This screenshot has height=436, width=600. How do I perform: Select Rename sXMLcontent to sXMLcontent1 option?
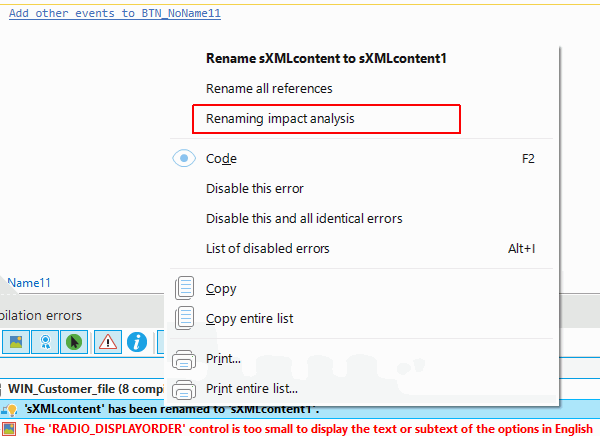[326, 58]
